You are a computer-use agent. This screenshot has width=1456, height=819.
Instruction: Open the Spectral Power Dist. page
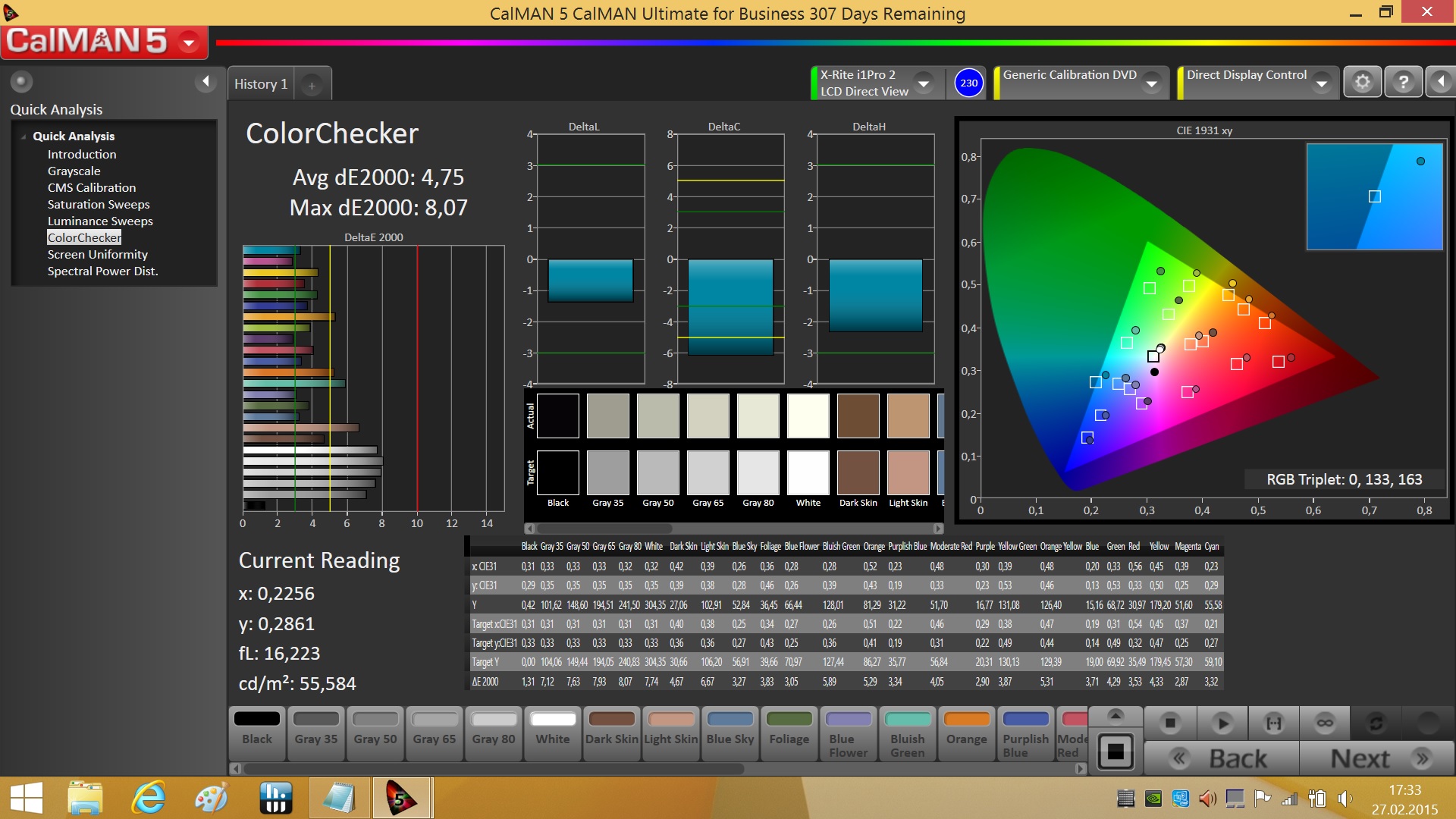[x=103, y=271]
